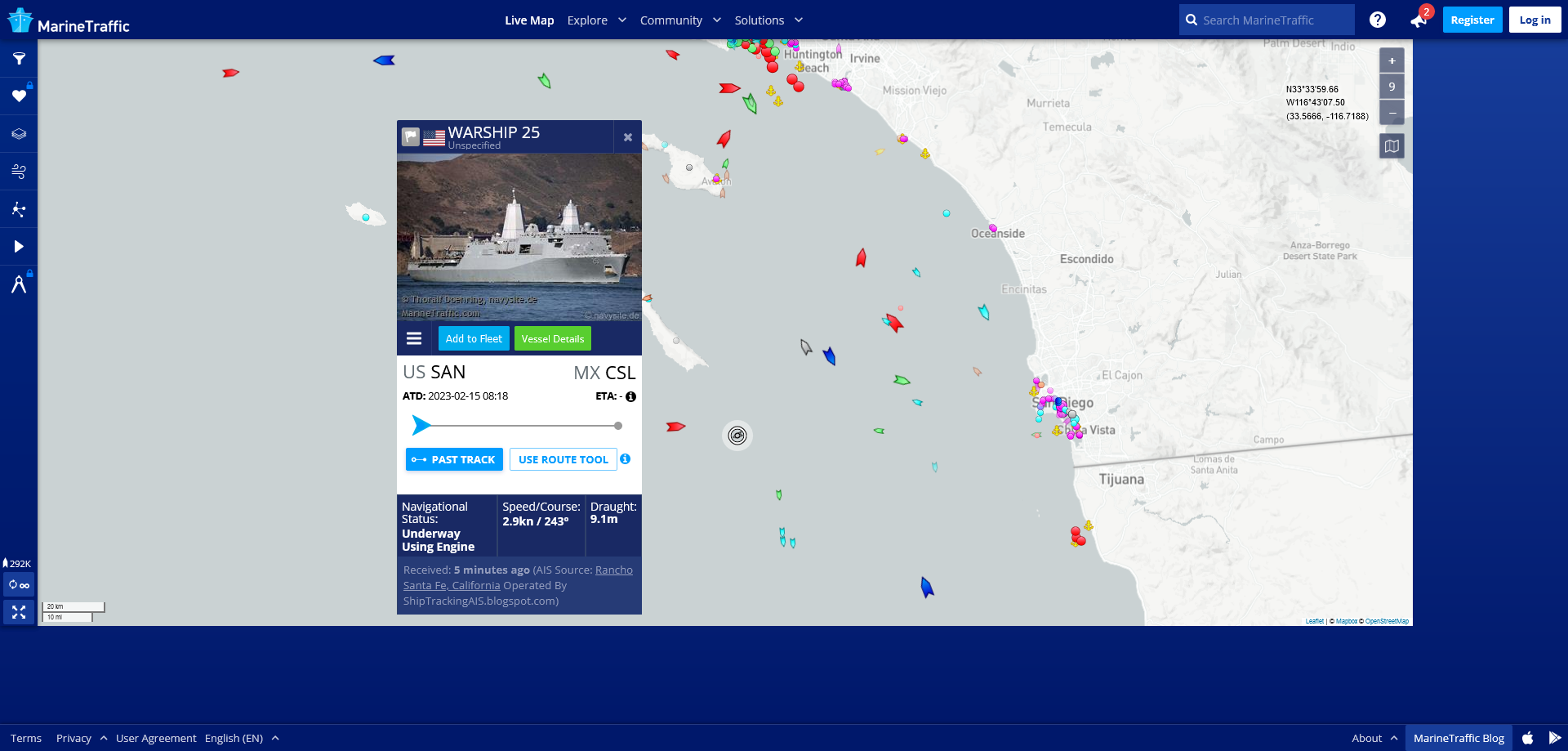Click the Register button
Screen dimensions: 1568x751
click(1472, 20)
